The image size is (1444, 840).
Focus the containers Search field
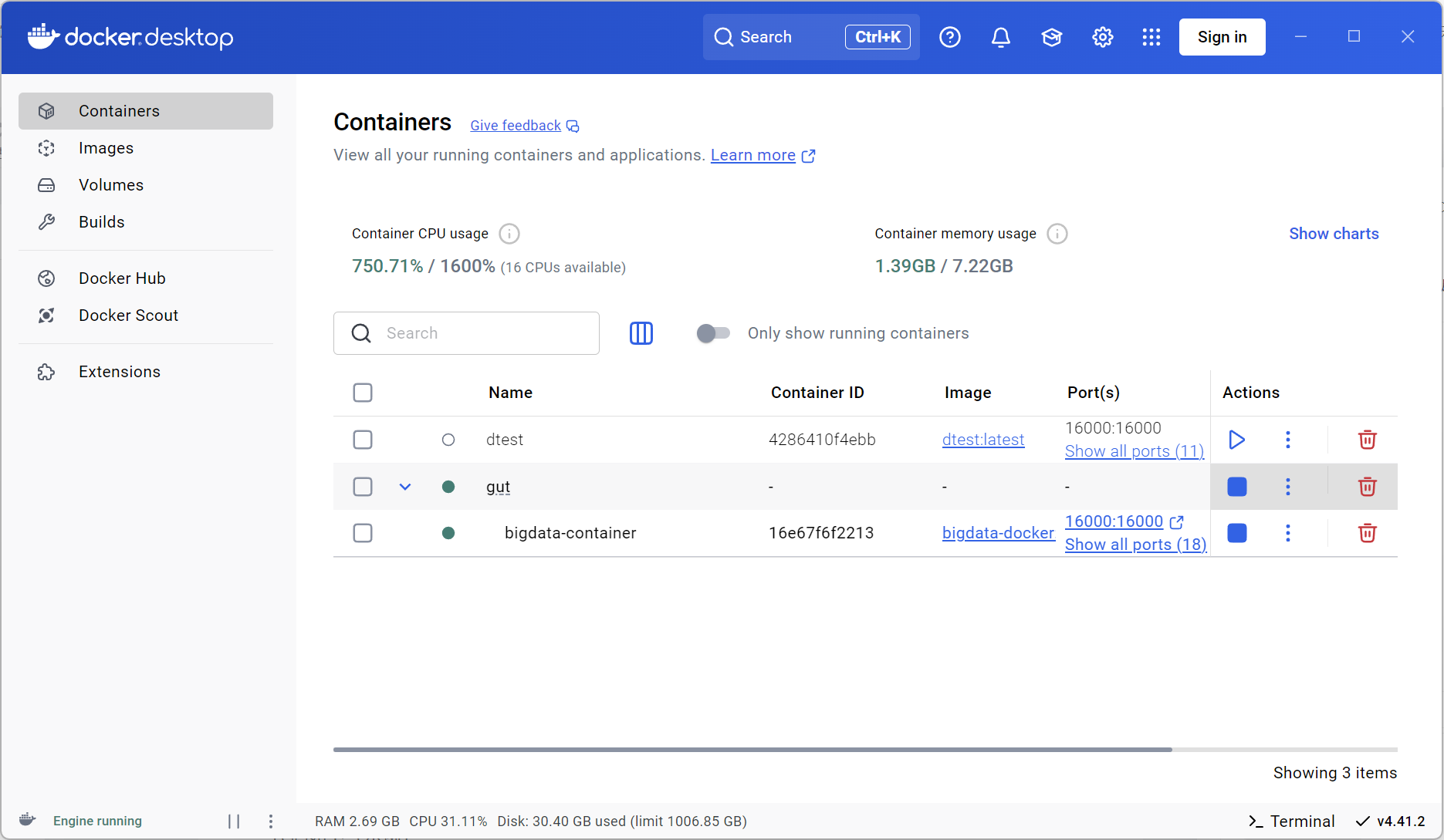[466, 333]
